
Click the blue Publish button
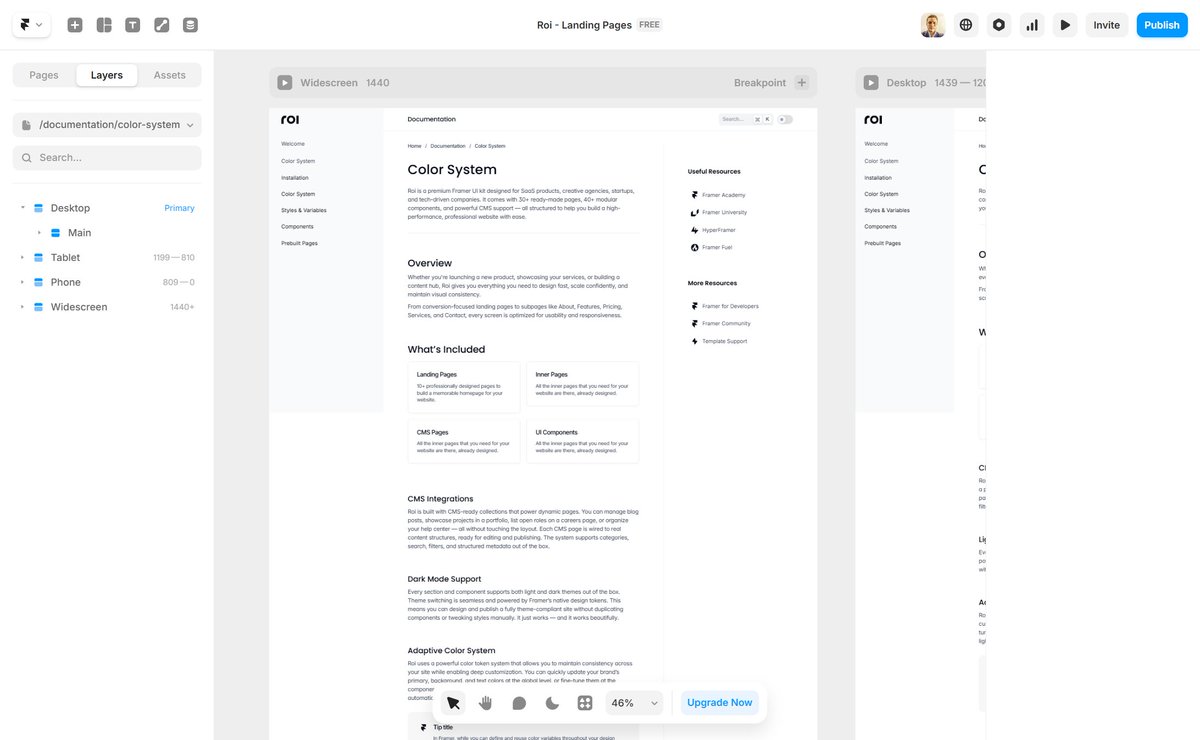coord(1162,25)
